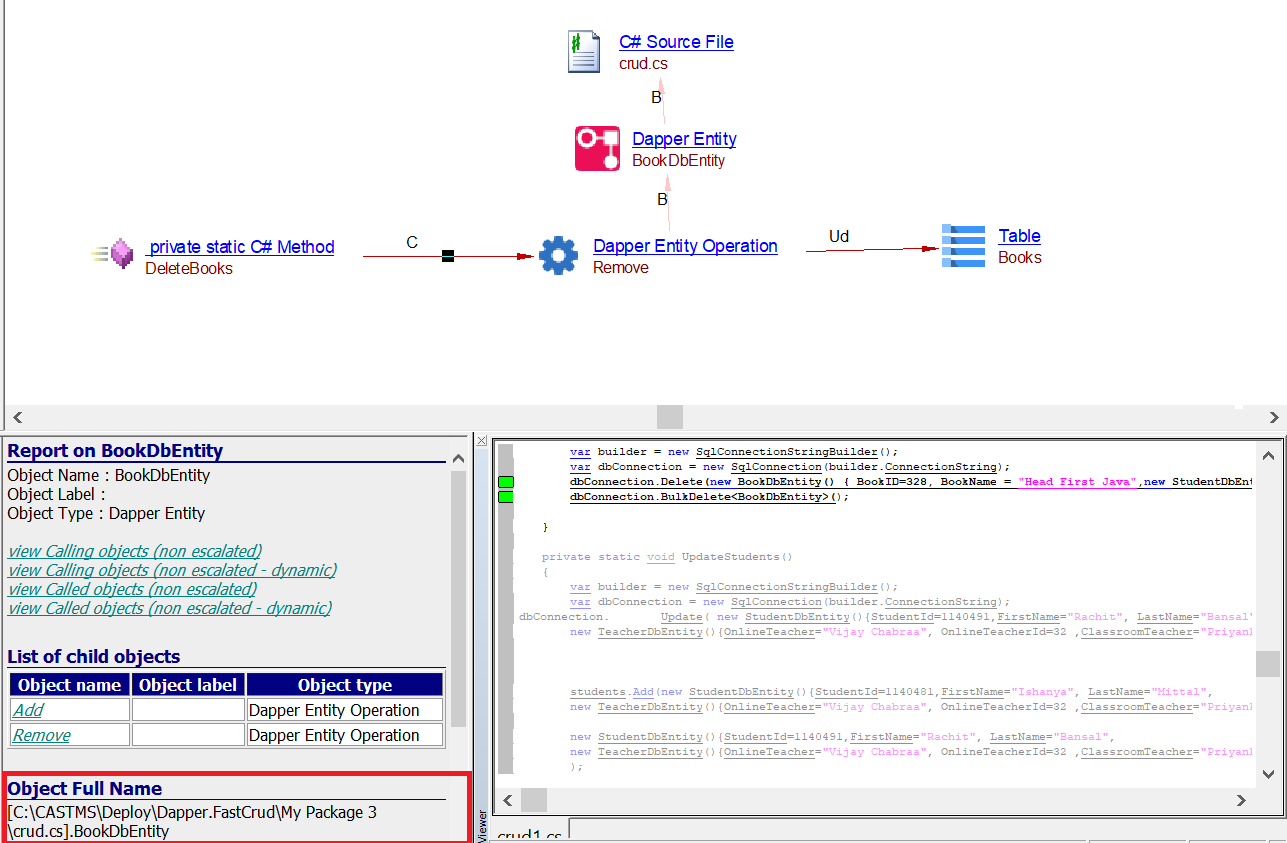Close the code viewer pane
This screenshot has width=1287, height=843.
tap(482, 441)
